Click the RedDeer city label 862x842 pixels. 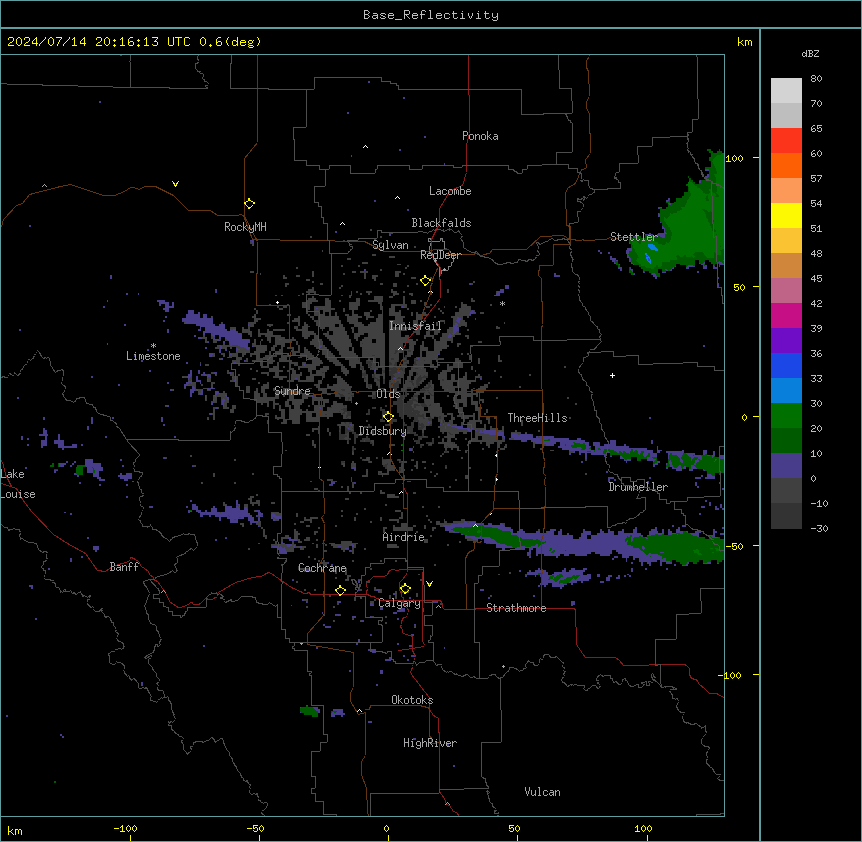tap(440, 255)
